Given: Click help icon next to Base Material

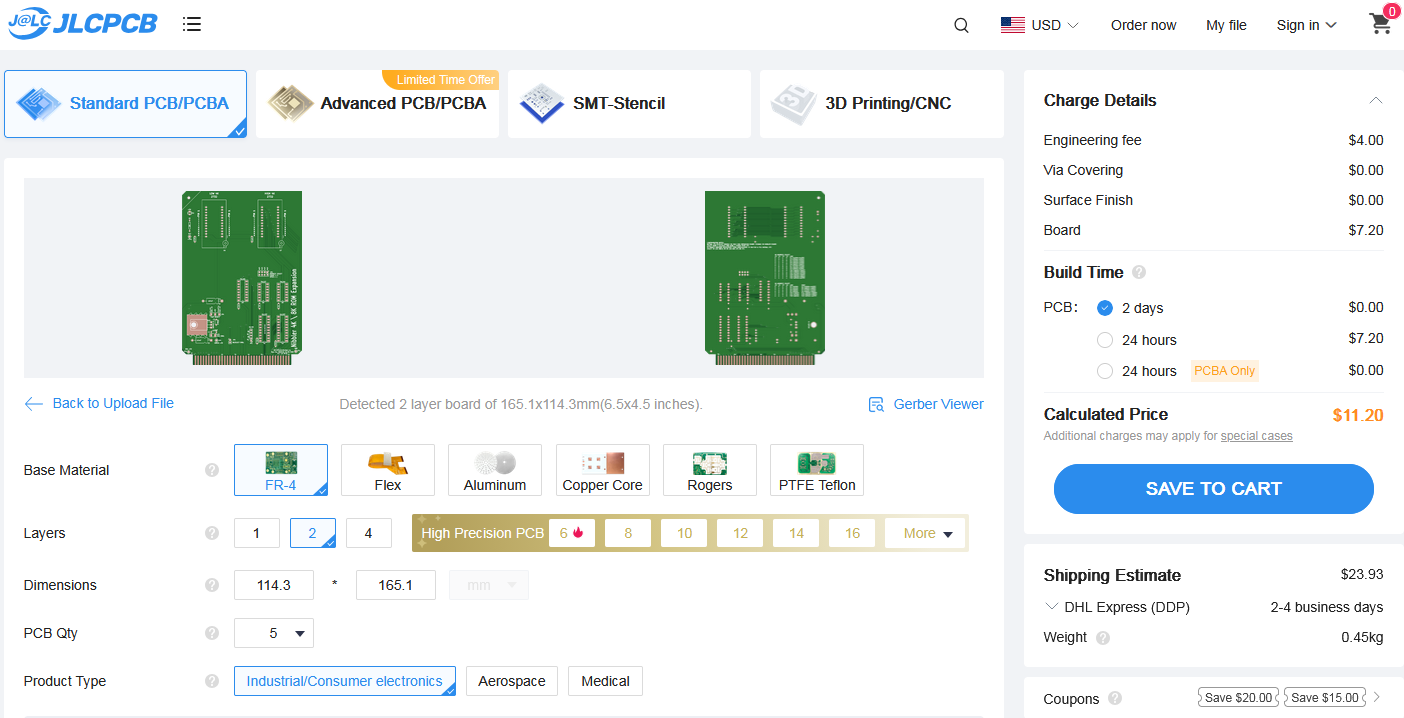Looking at the screenshot, I should click(x=212, y=470).
